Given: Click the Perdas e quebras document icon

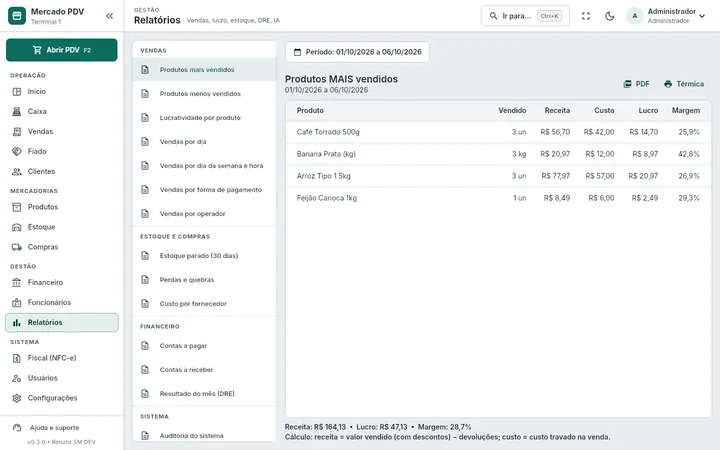Looking at the screenshot, I should click(145, 280).
